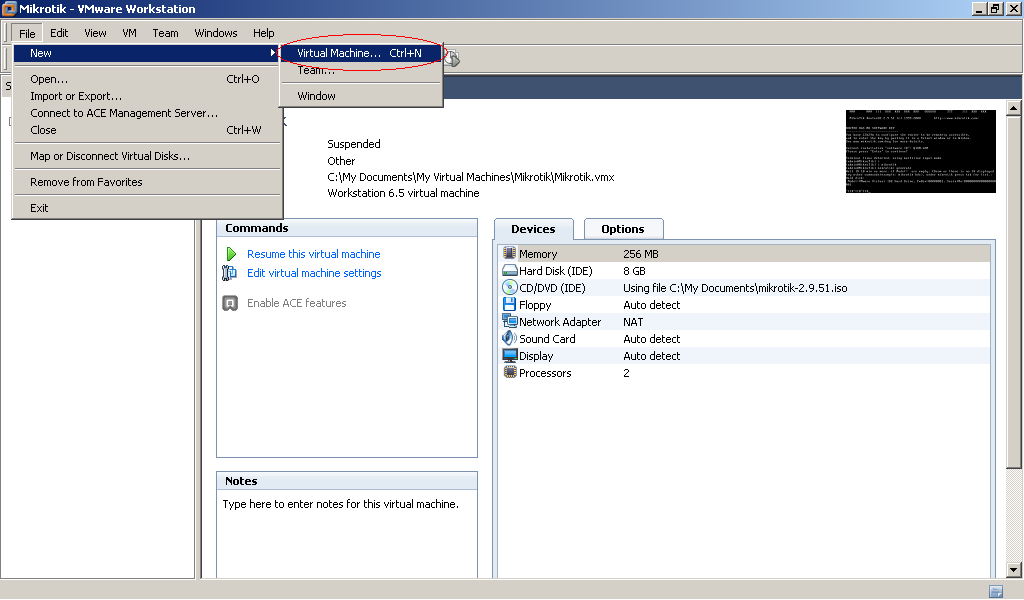Select the Floppy disk icon

[x=509, y=304]
